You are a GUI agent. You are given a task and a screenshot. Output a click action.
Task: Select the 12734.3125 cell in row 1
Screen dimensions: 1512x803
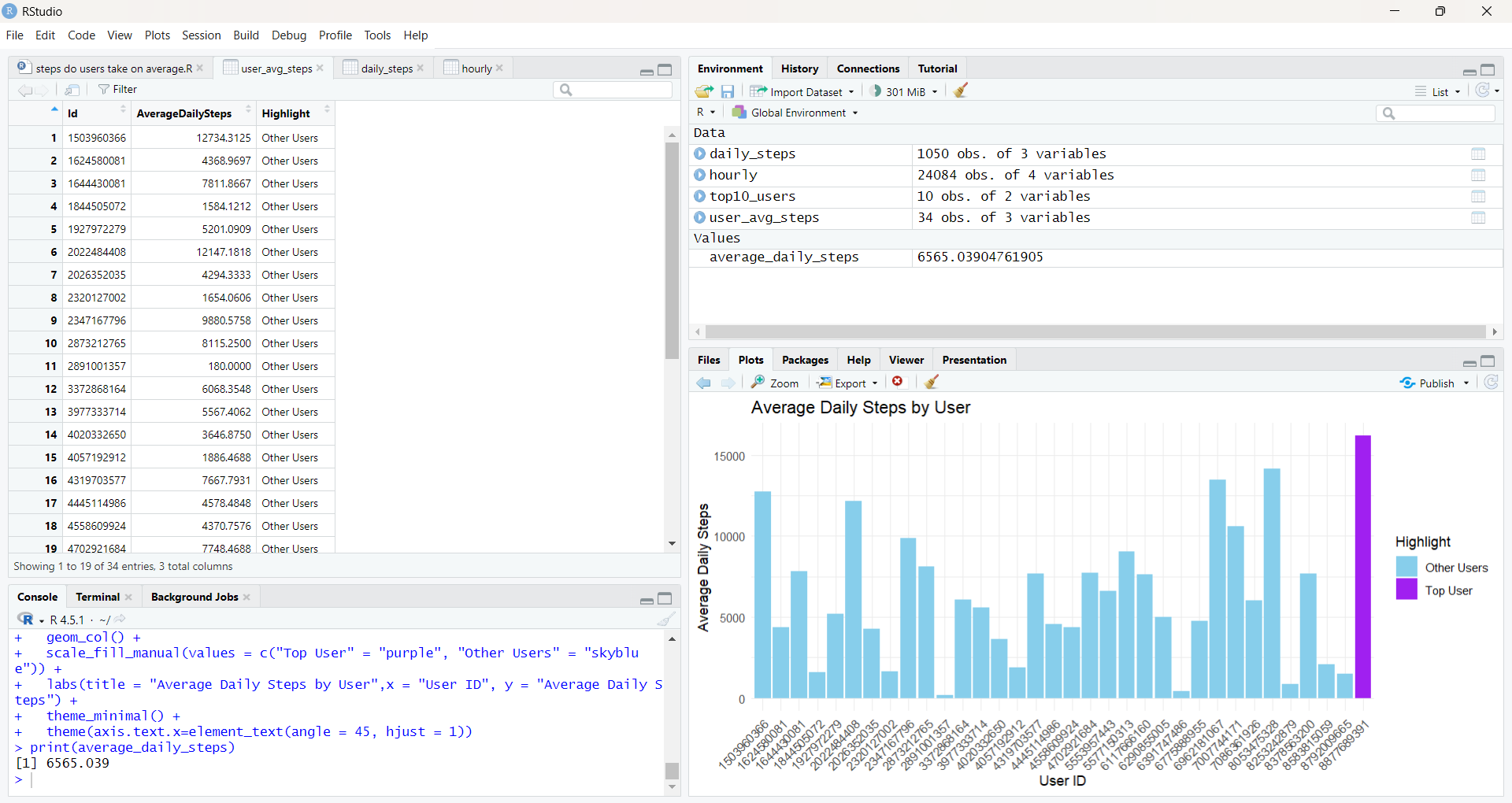pyautogui.click(x=194, y=138)
